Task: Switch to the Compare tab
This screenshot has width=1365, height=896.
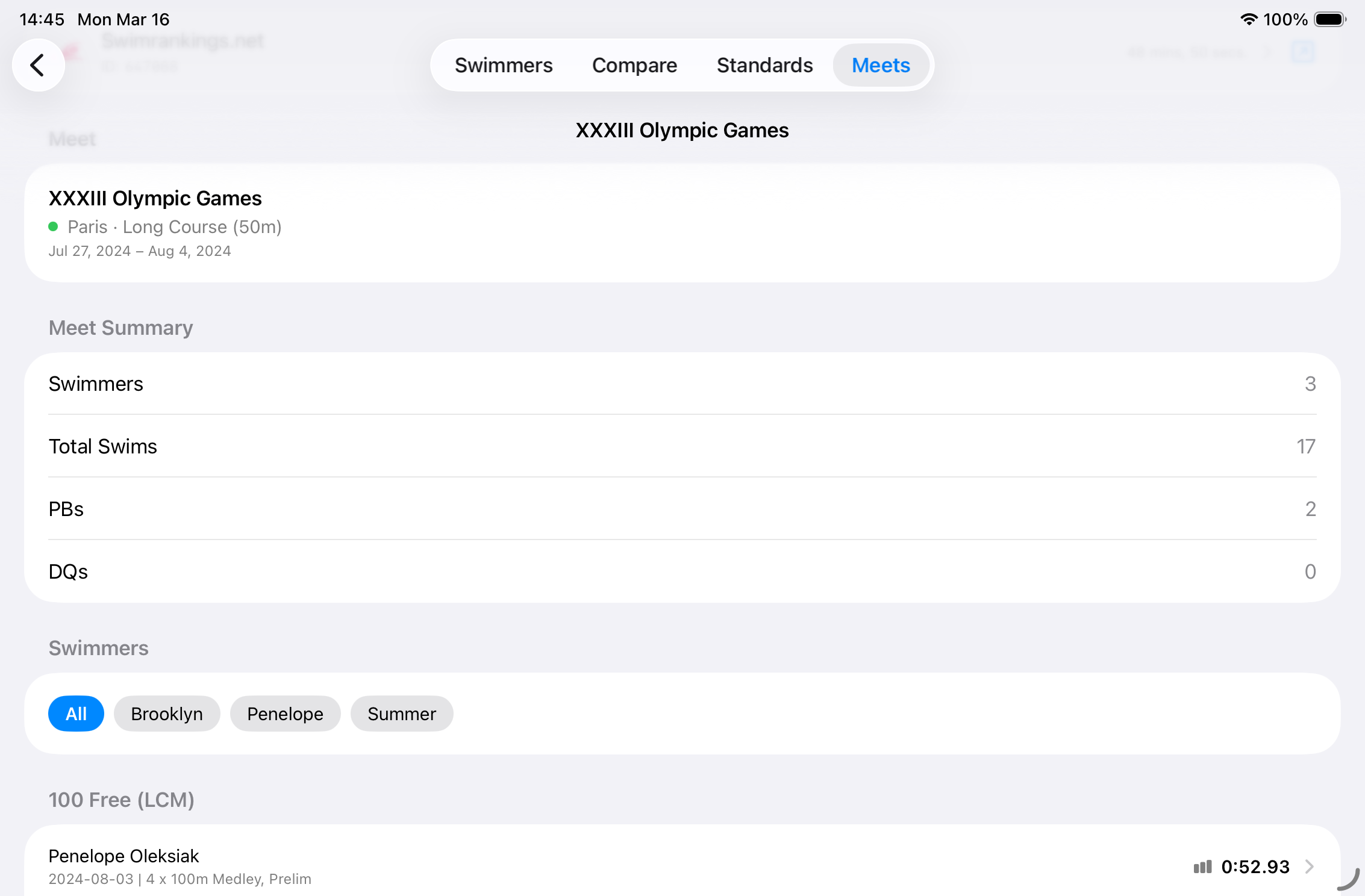Action: click(x=634, y=65)
